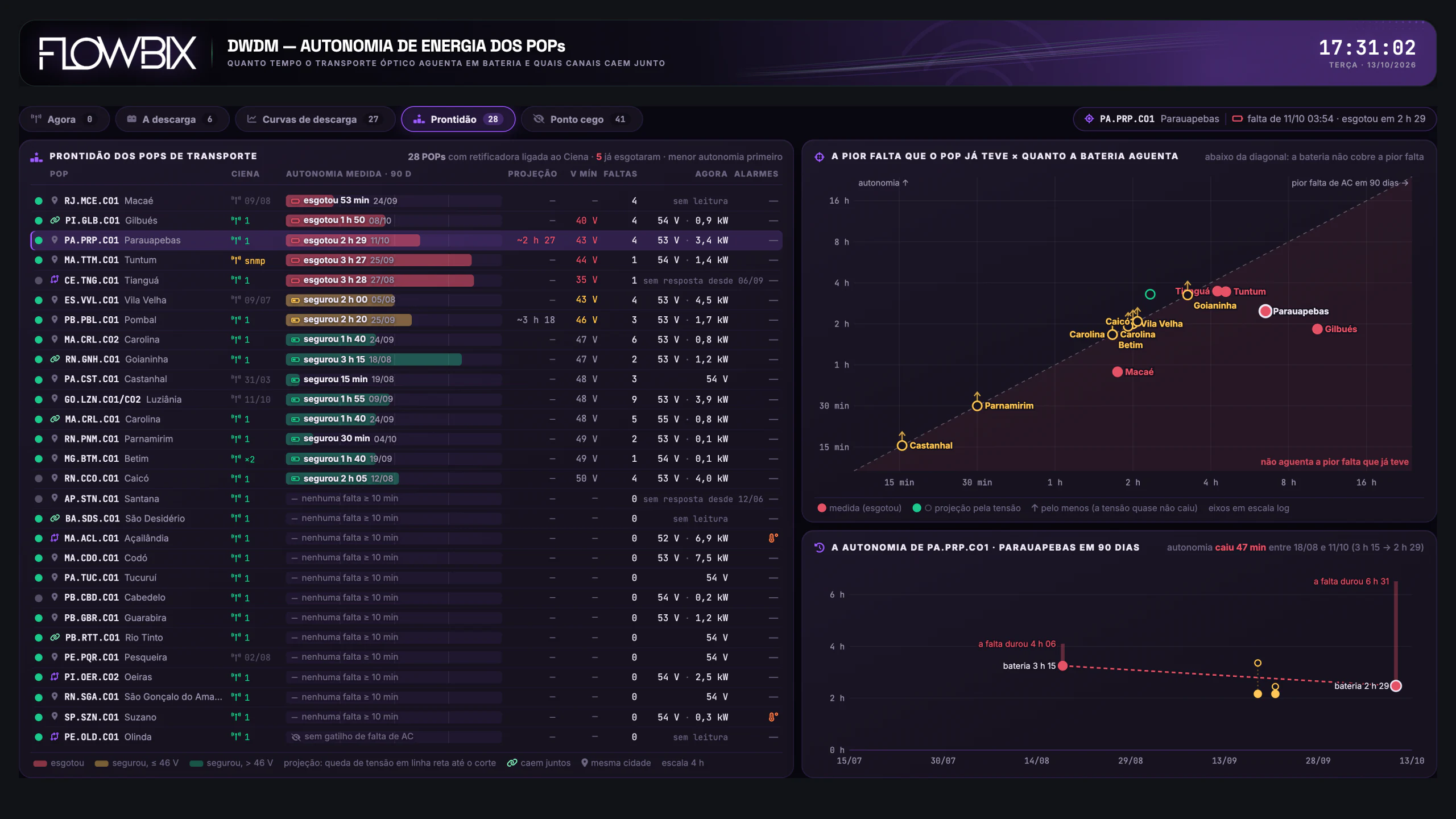Click the red esgotou legend swatch
The height and width of the screenshot is (819, 1456).
[x=40, y=763]
